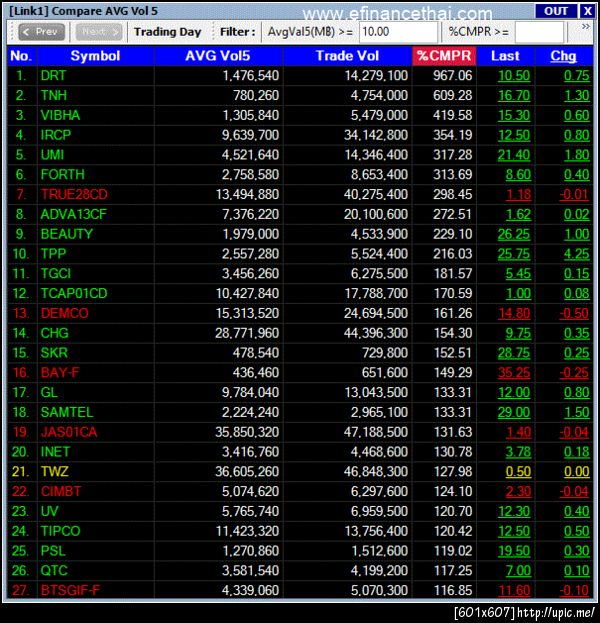
Task: Go to previous page with Prev button
Action: pyautogui.click(x=41, y=31)
